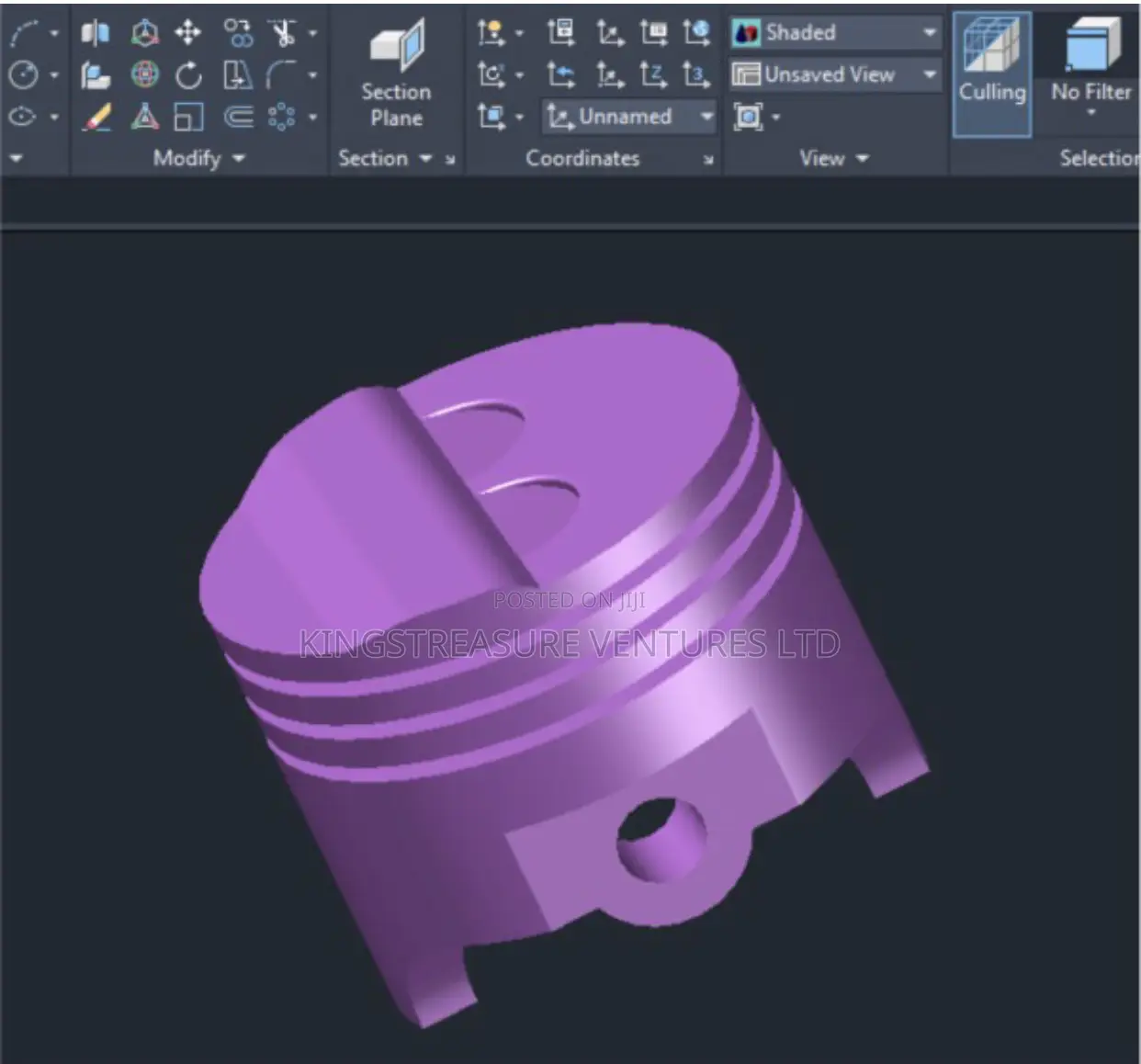Open the UCS icon display dropdown arrow
Image resolution: width=1141 pixels, height=1064 pixels.
[x=519, y=34]
